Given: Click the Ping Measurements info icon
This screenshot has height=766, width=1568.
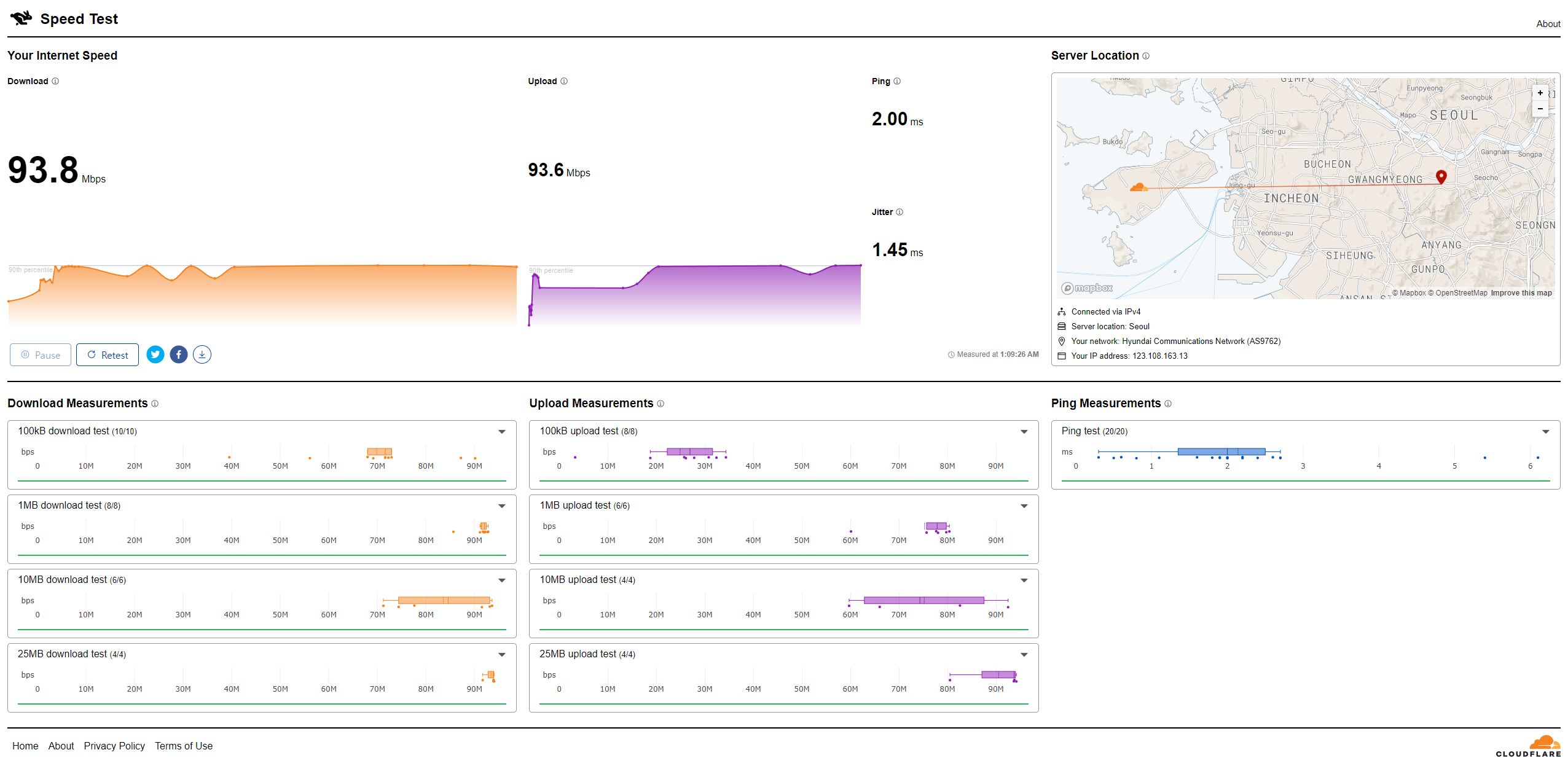Looking at the screenshot, I should (1168, 404).
